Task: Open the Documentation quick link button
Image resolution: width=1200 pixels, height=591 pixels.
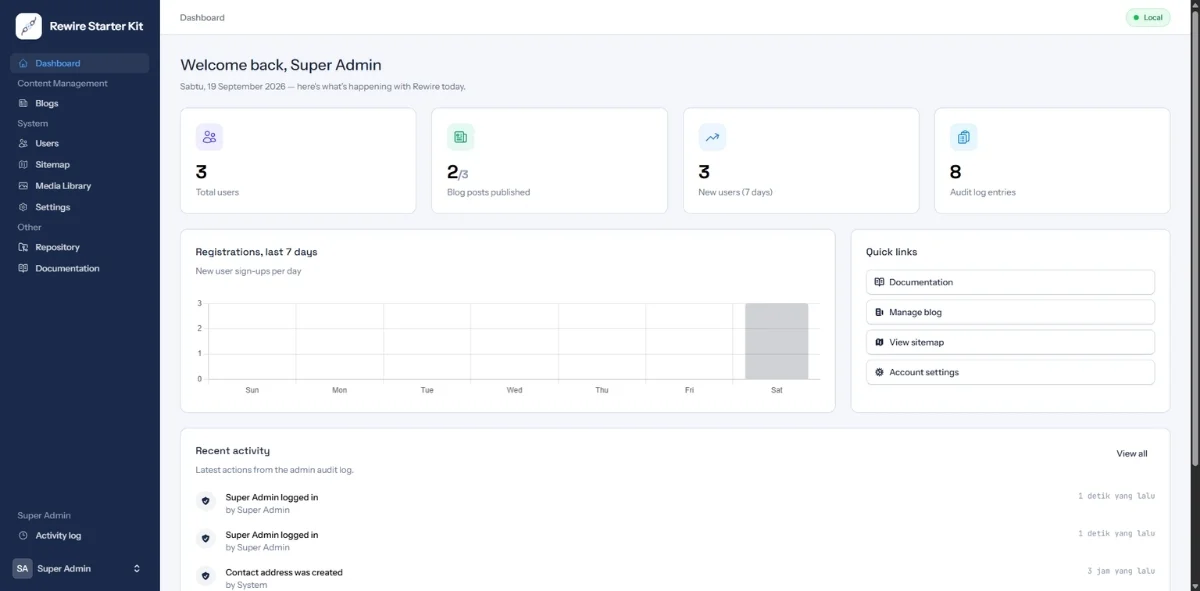Action: pos(1010,282)
